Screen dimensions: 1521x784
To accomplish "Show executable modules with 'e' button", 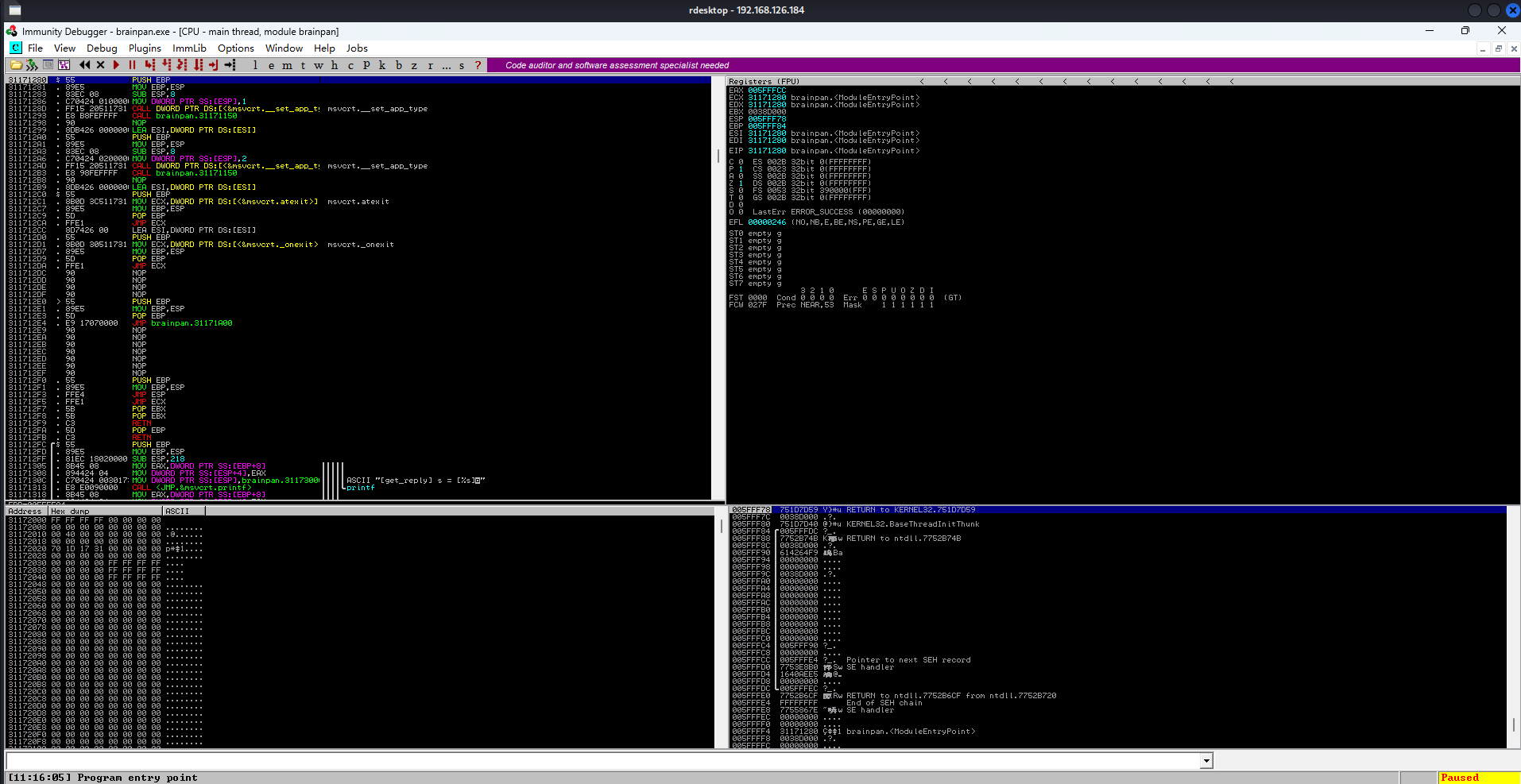I will (271, 65).
